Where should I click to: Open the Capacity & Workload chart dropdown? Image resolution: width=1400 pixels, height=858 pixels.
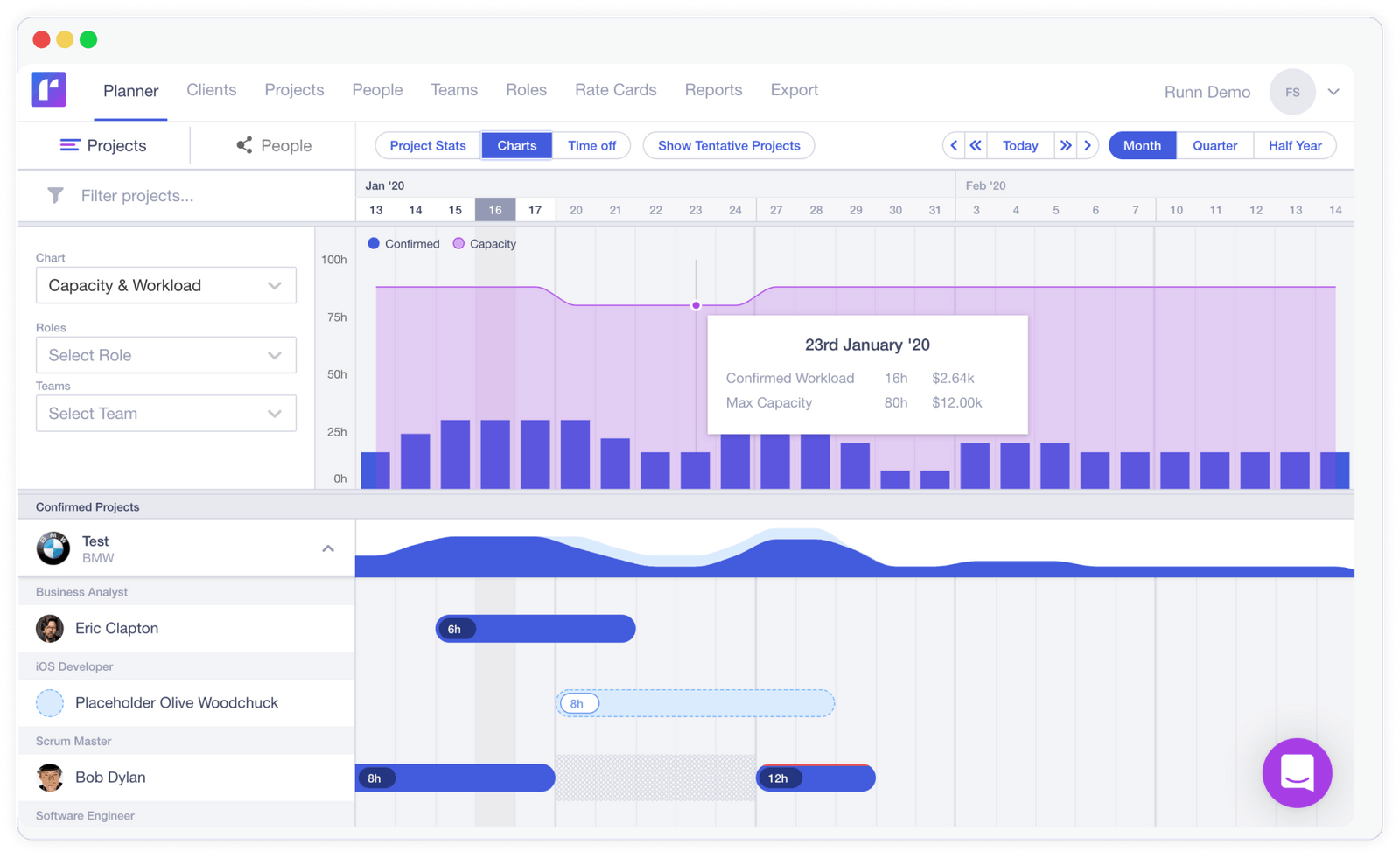point(165,285)
